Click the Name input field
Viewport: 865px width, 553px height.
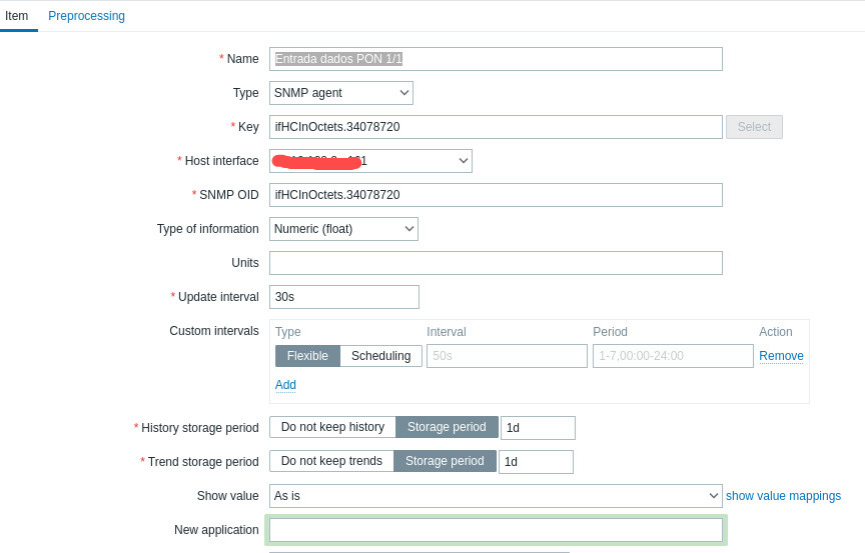[x=496, y=59]
